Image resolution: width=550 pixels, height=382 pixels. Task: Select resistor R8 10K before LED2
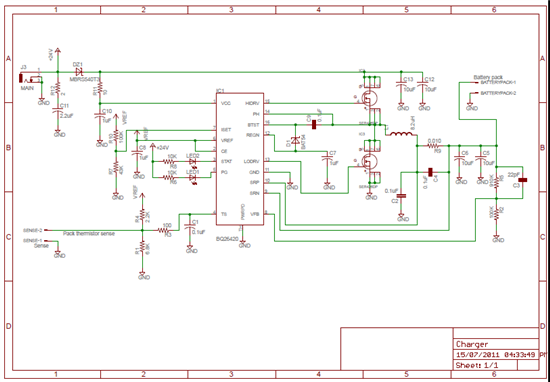[169, 162]
